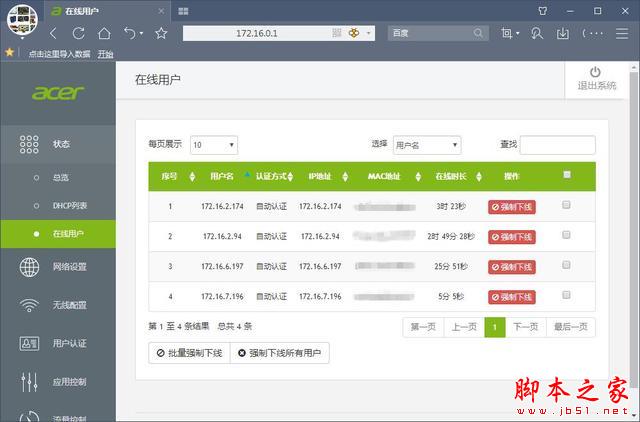Open address bar dropdown arrow
The height and width of the screenshot is (422, 640).
tap(369, 33)
